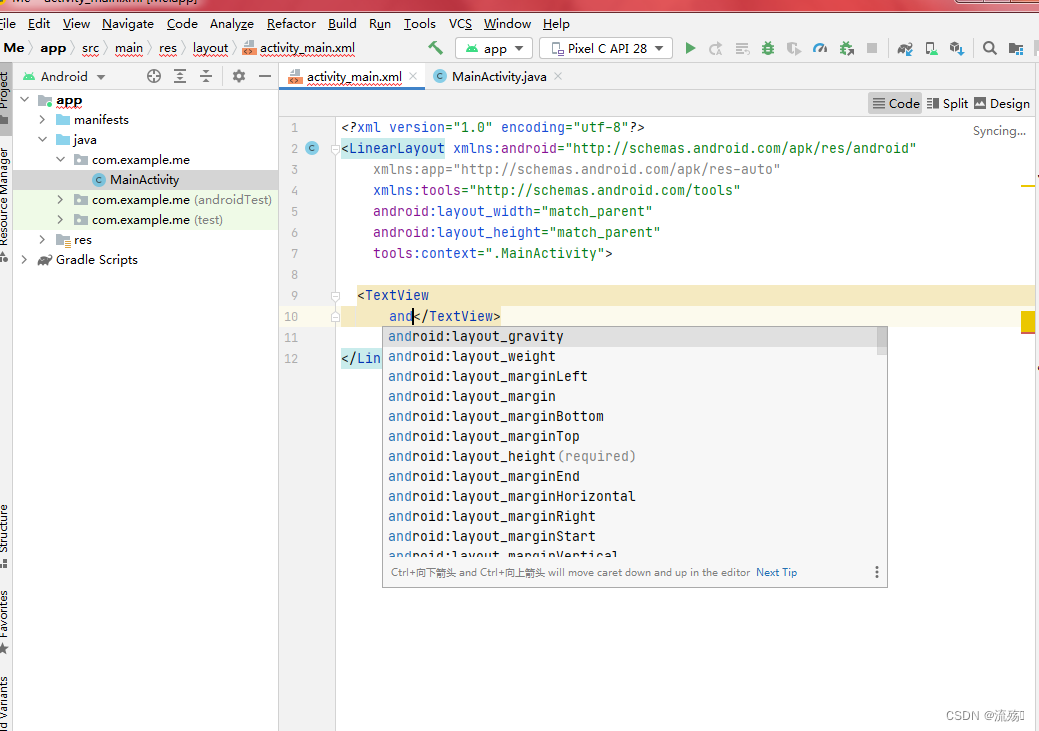This screenshot has width=1039, height=731.
Task: Select the Debug app icon
Action: 768,47
